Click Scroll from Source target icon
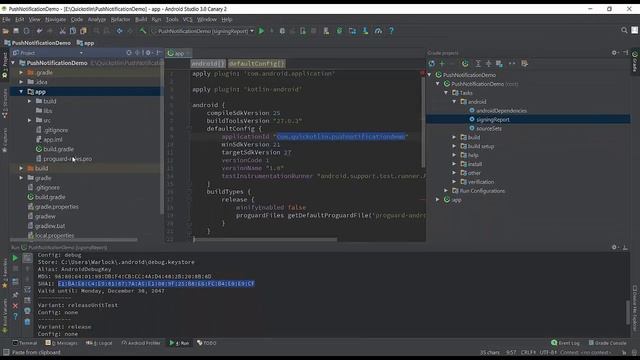640x360 pixels. tap(129, 53)
